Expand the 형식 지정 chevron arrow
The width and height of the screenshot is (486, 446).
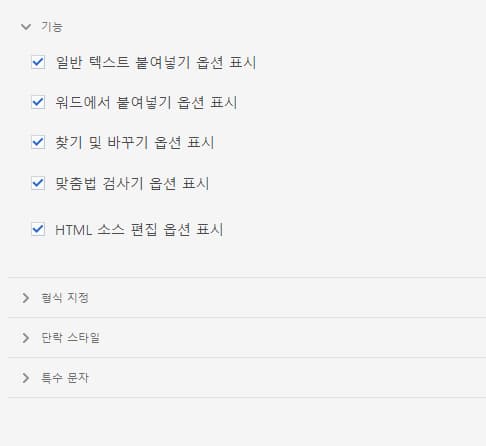26,298
